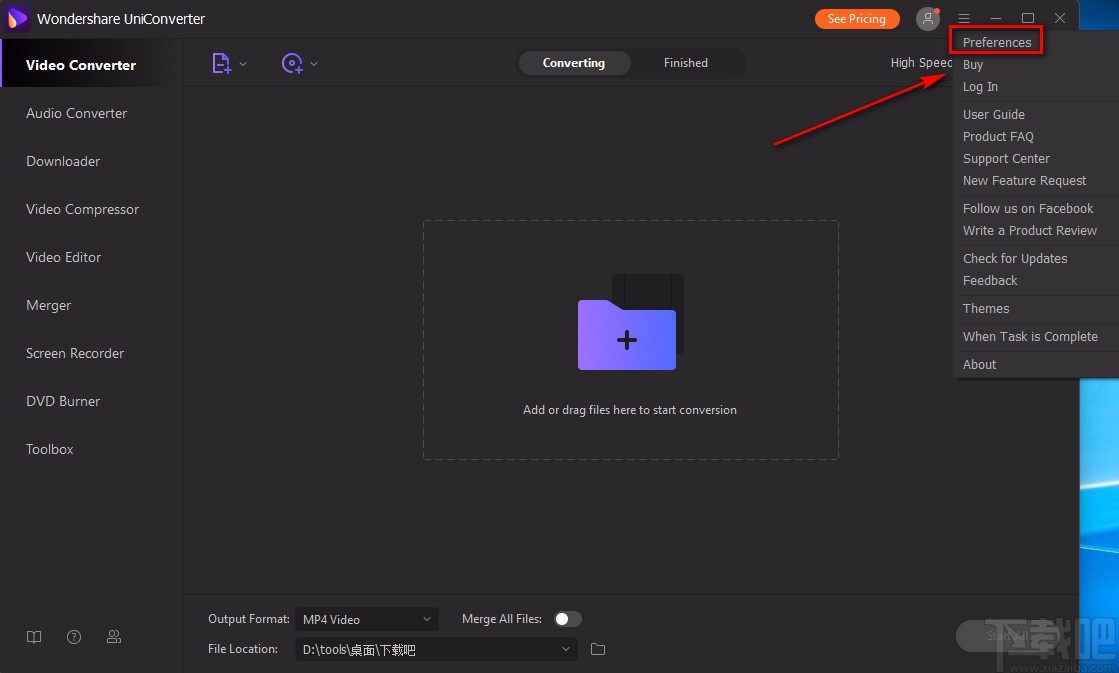Image resolution: width=1119 pixels, height=673 pixels.
Task: Open the Toolbox section
Action: point(50,449)
